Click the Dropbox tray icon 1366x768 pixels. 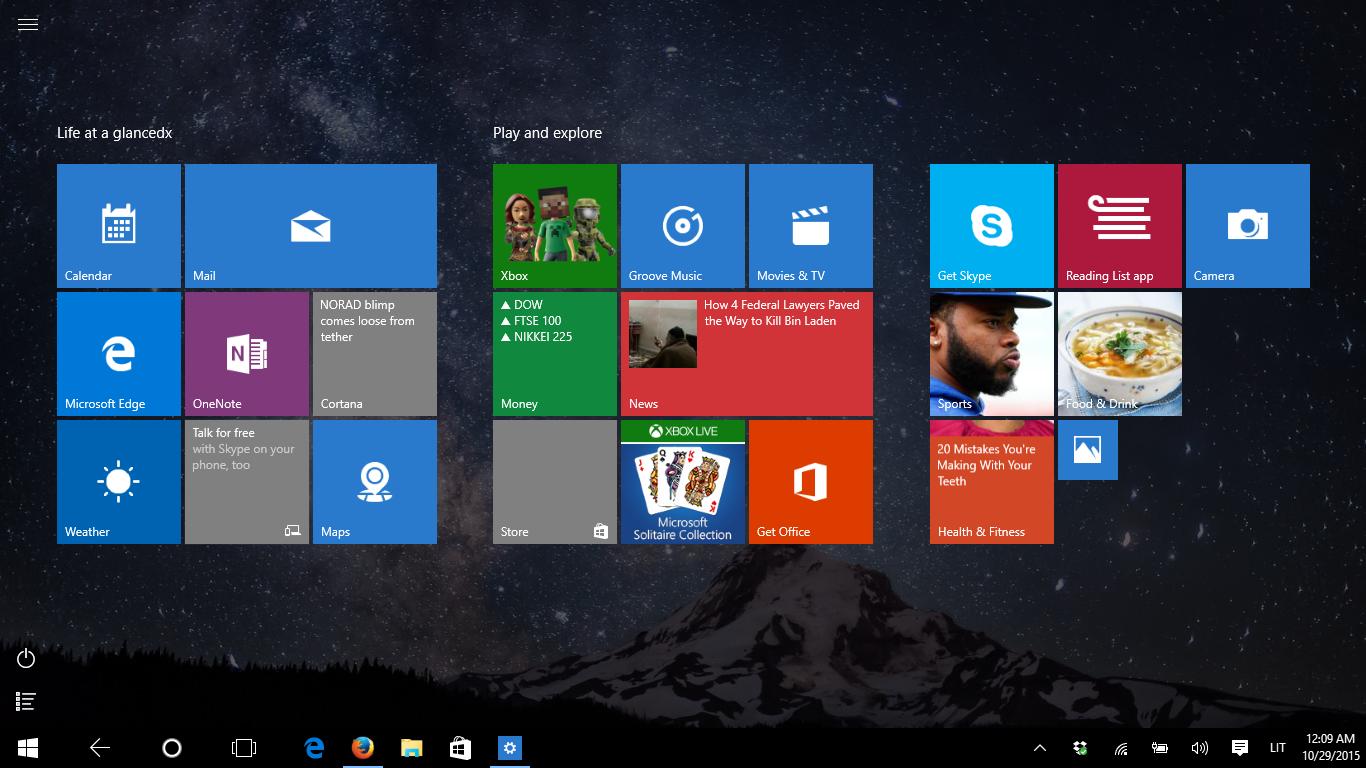[1080, 748]
